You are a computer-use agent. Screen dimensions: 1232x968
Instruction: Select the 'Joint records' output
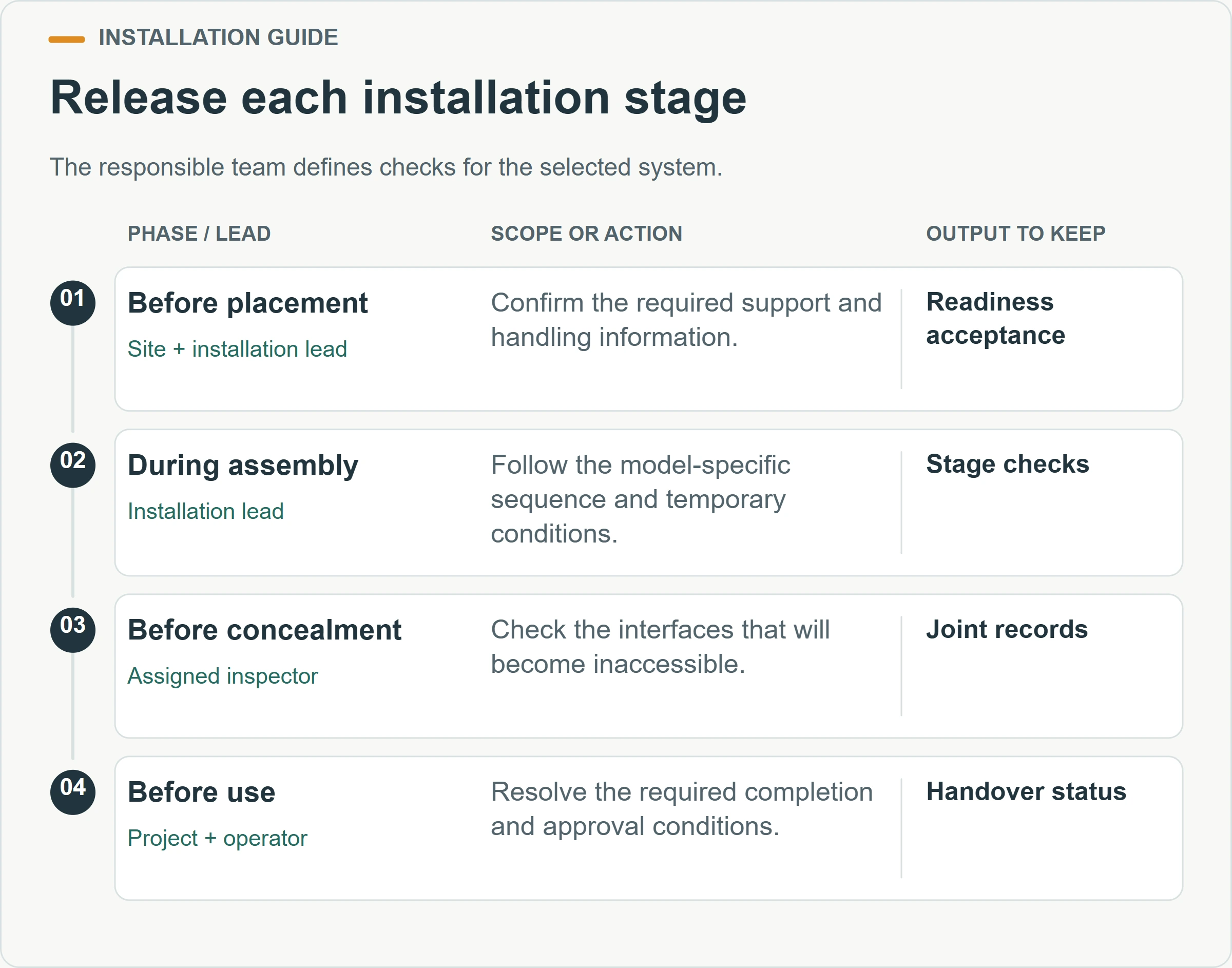1007,630
